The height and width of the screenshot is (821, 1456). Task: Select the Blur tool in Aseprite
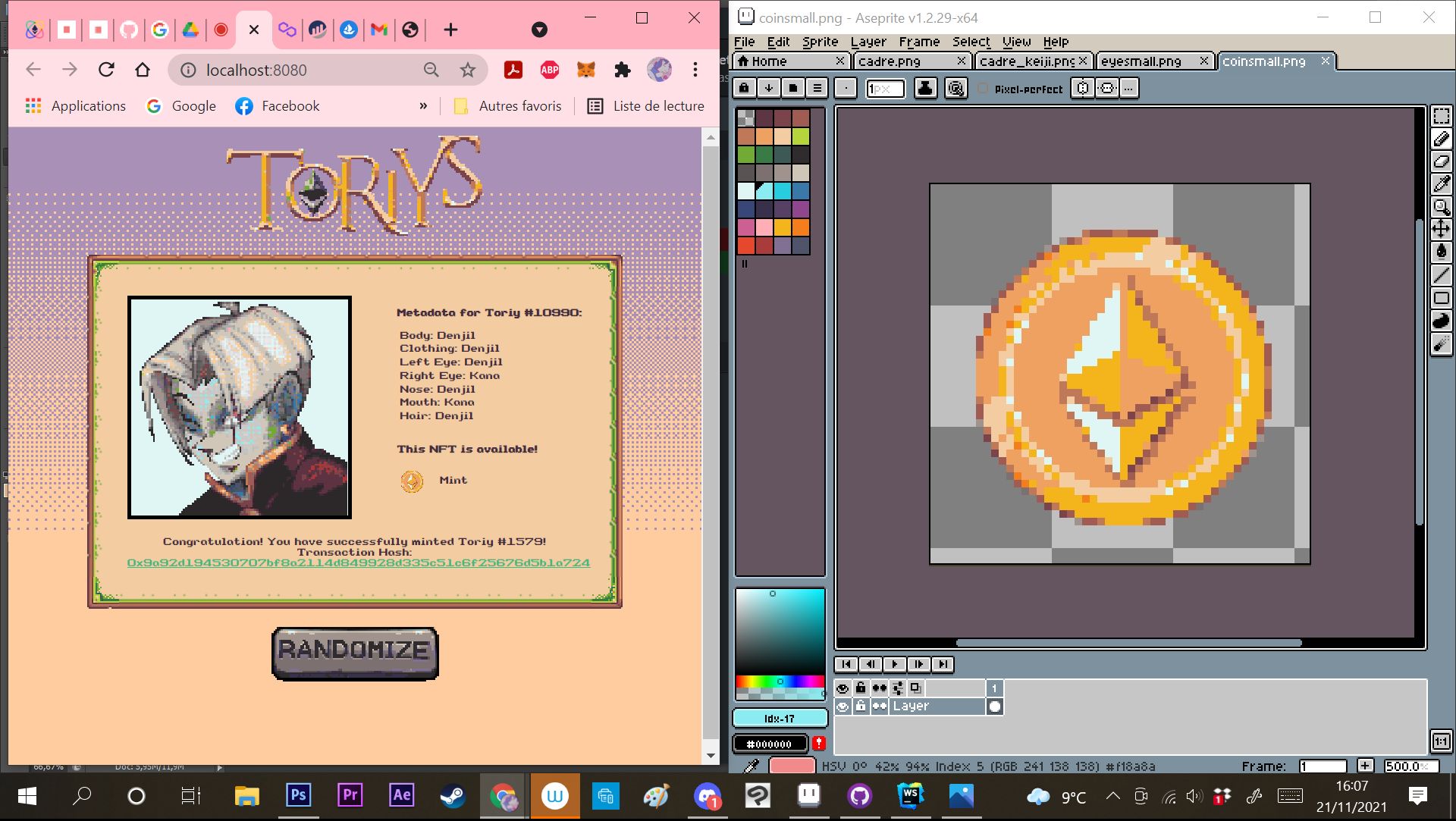pyautogui.click(x=1441, y=344)
